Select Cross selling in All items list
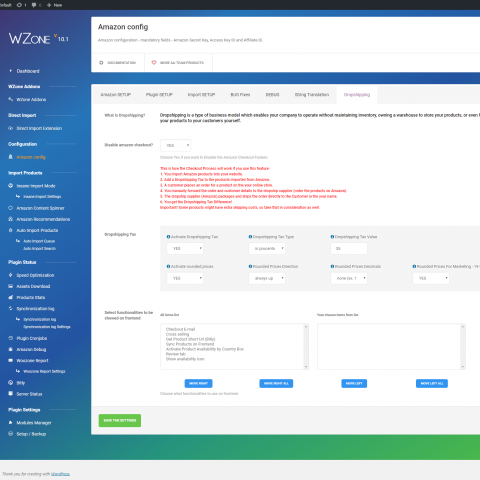This screenshot has width=480, height=480. [177, 334]
